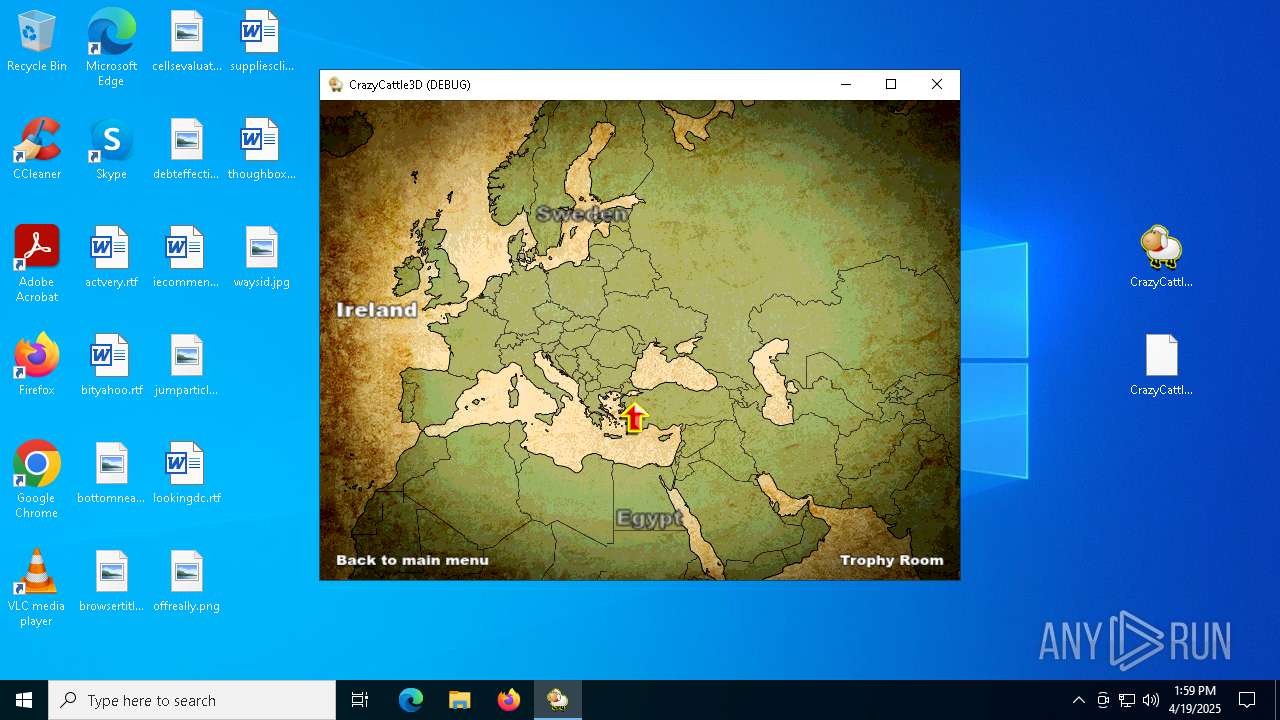Minimize the CrazyCattle3D window
This screenshot has width=1280, height=720.
(846, 85)
